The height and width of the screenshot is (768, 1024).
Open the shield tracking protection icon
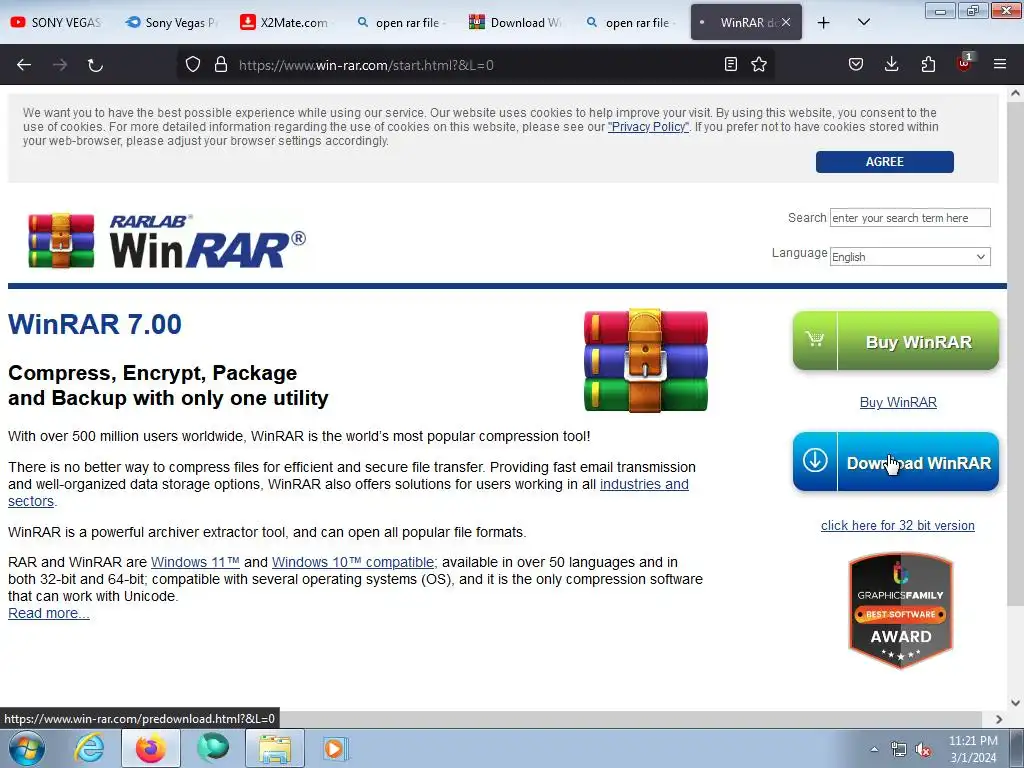(x=193, y=65)
